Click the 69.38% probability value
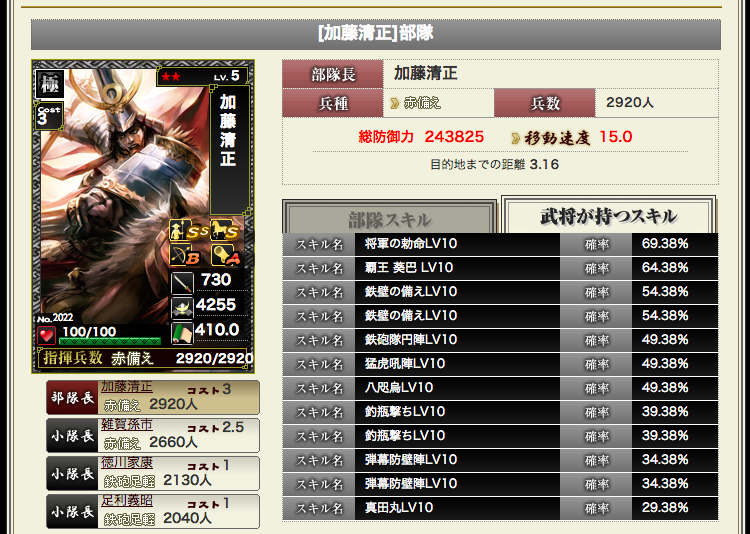The image size is (750, 534). (665, 244)
